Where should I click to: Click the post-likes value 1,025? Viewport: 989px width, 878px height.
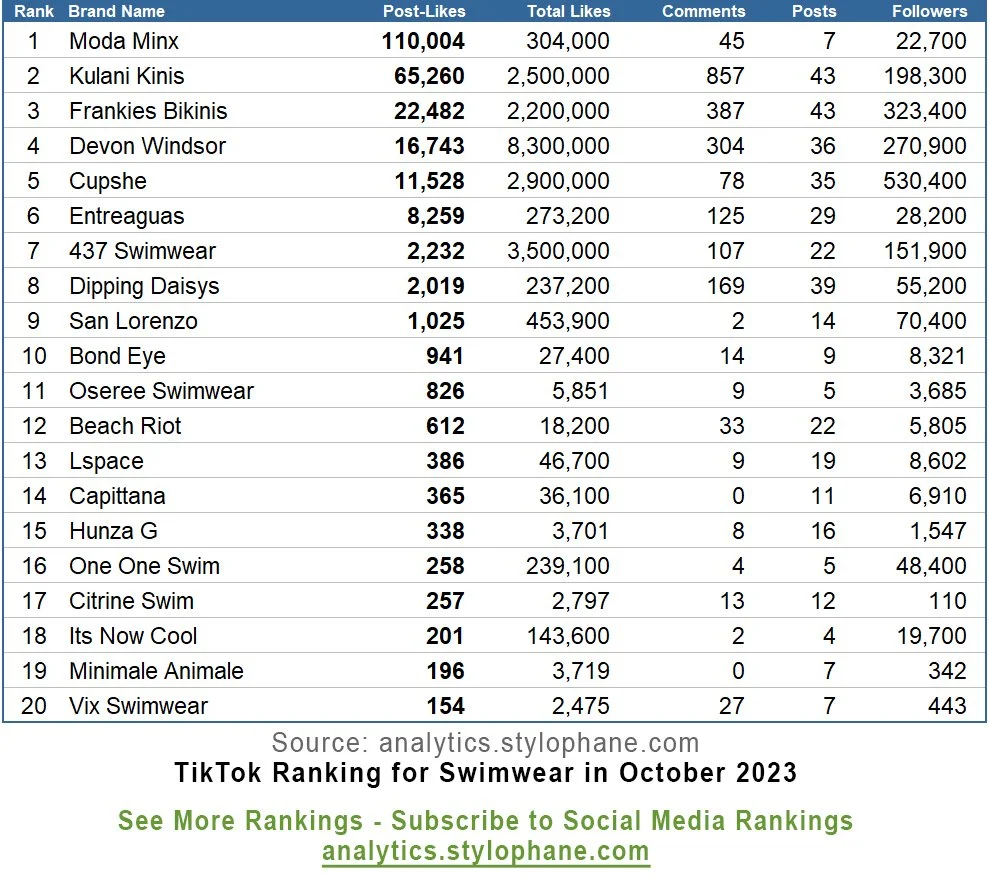(x=436, y=322)
